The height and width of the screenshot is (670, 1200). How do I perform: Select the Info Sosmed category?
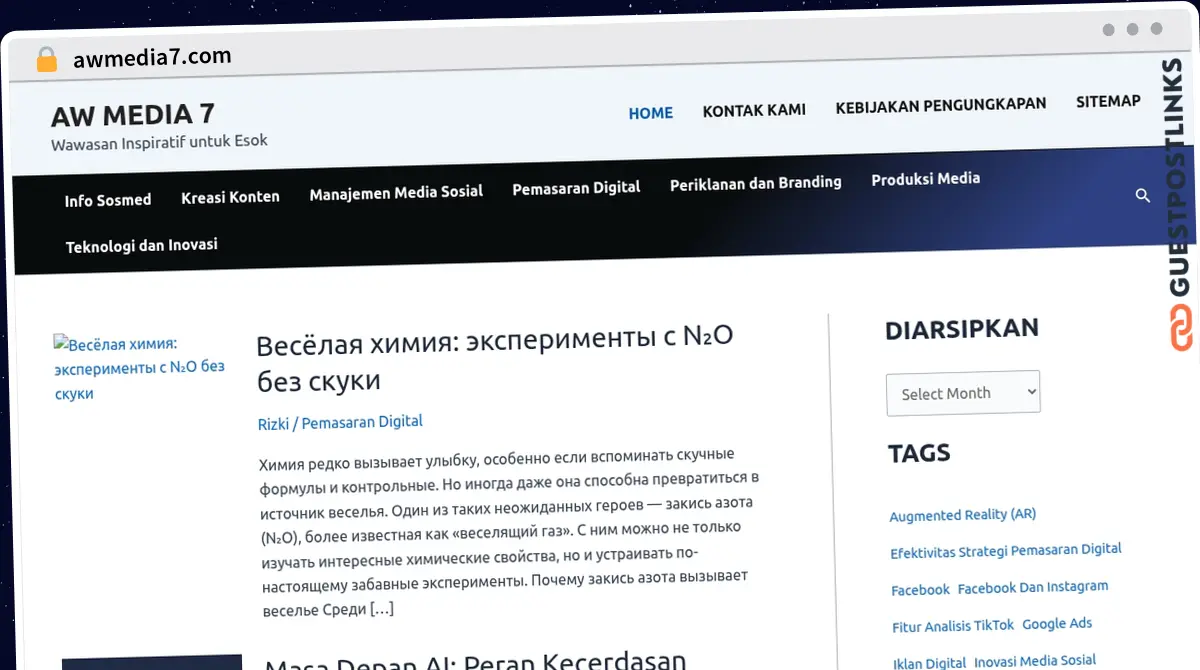(x=108, y=200)
